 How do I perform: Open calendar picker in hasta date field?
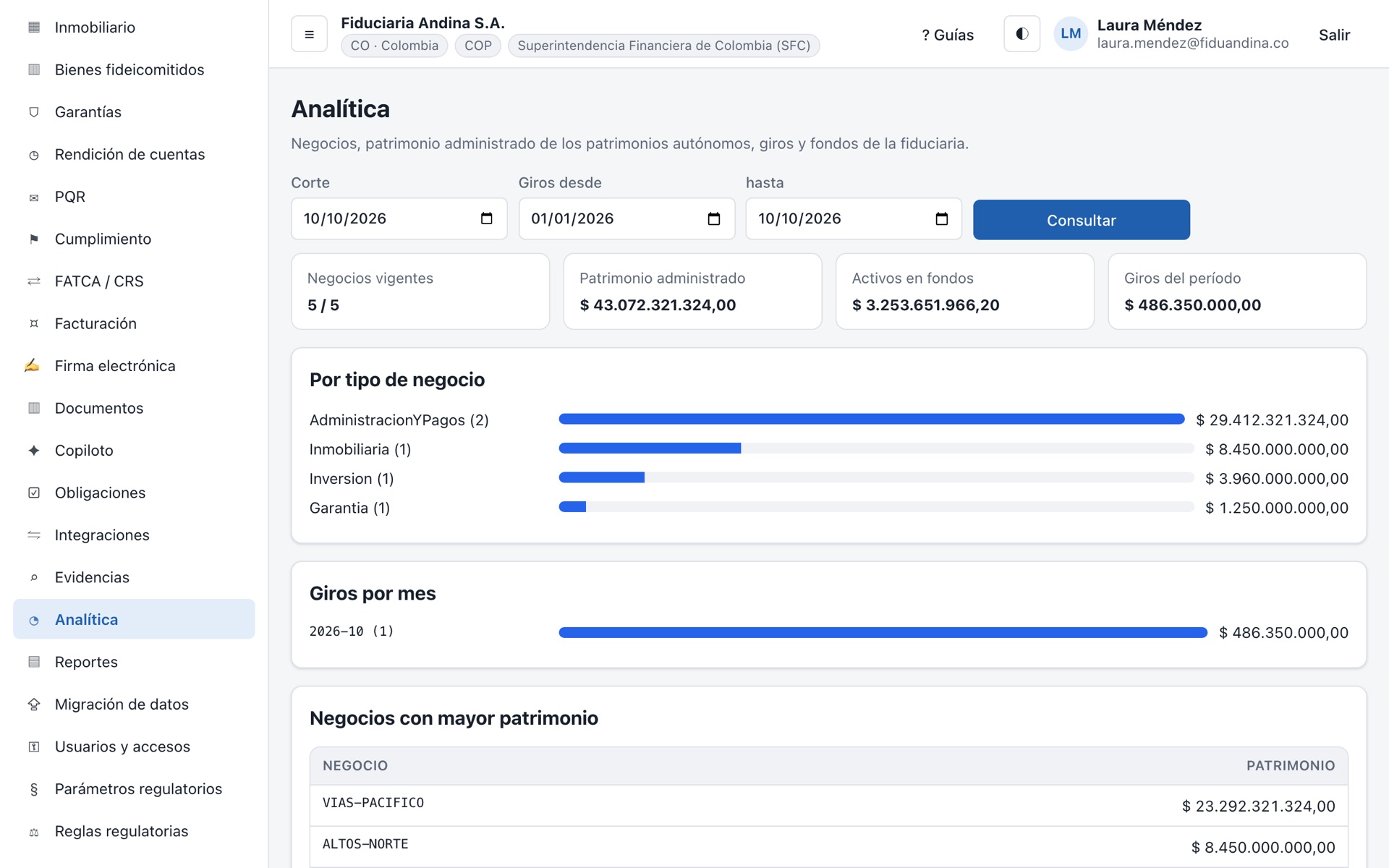941,218
